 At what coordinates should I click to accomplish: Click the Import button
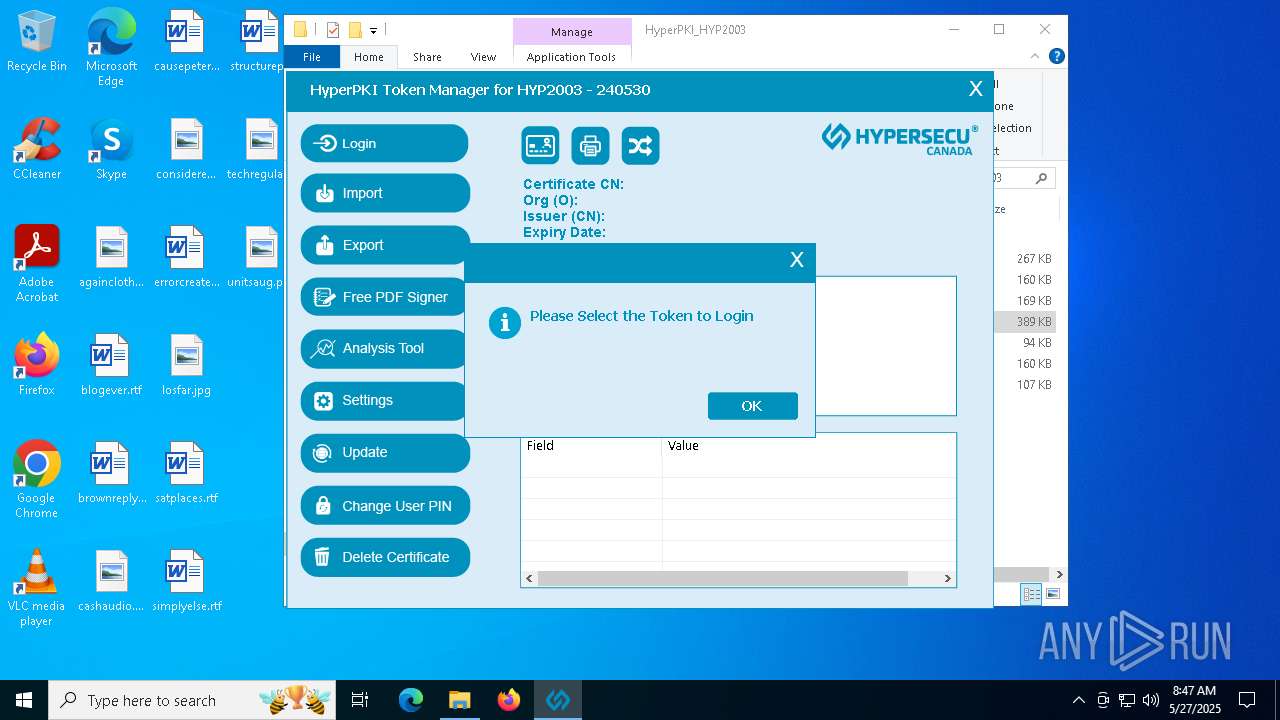click(384, 193)
